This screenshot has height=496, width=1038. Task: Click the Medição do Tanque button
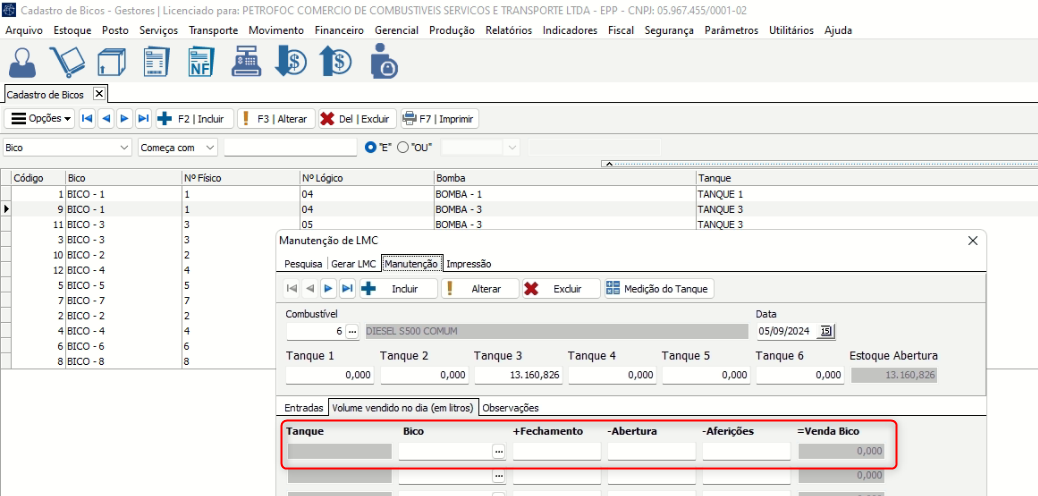659,289
